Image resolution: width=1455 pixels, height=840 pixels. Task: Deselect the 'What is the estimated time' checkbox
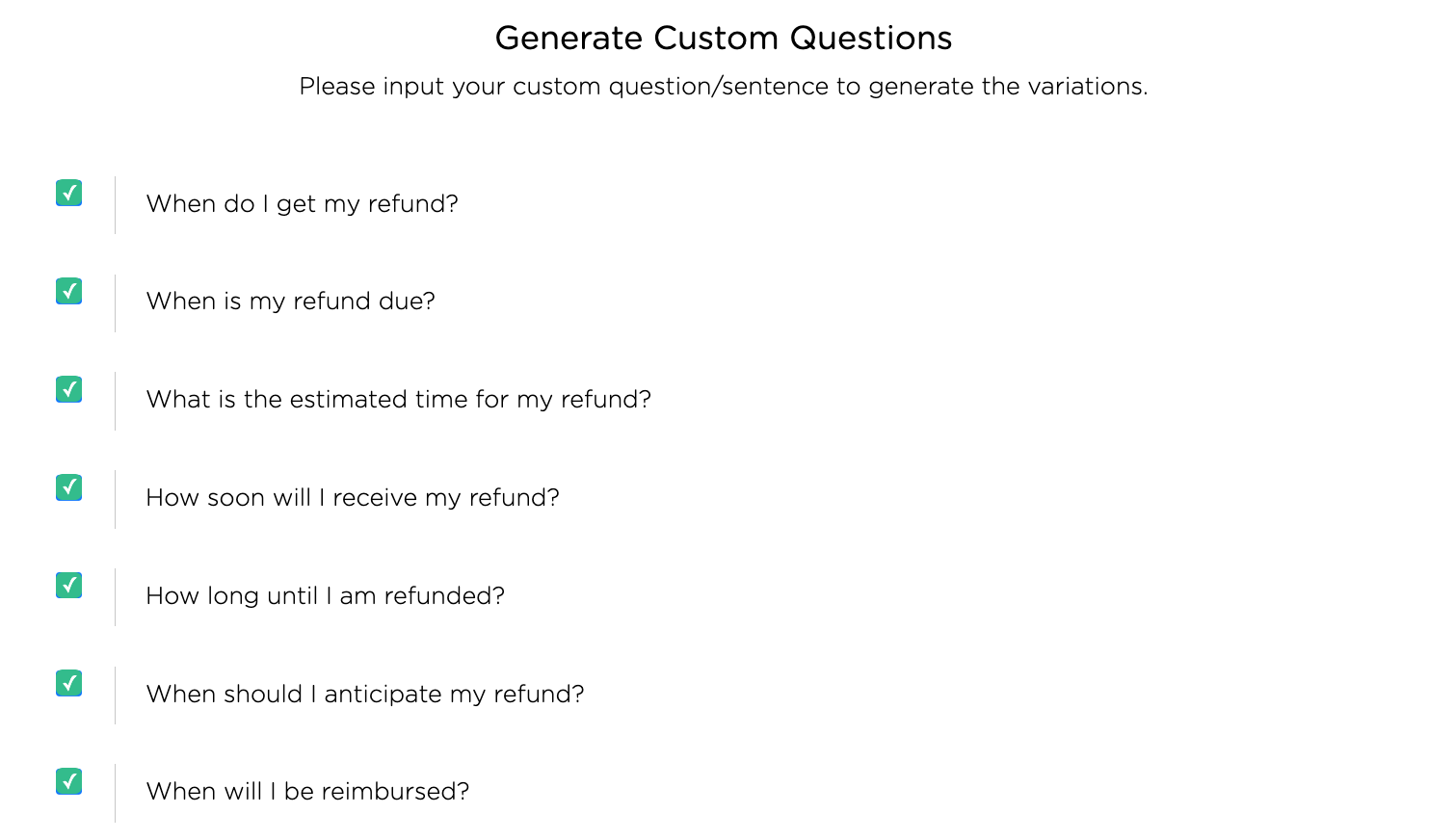(x=68, y=389)
